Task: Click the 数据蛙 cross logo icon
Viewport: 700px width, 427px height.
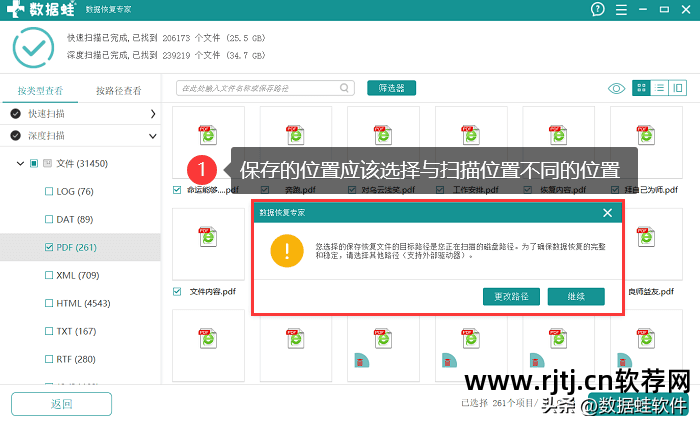Action: point(15,9)
